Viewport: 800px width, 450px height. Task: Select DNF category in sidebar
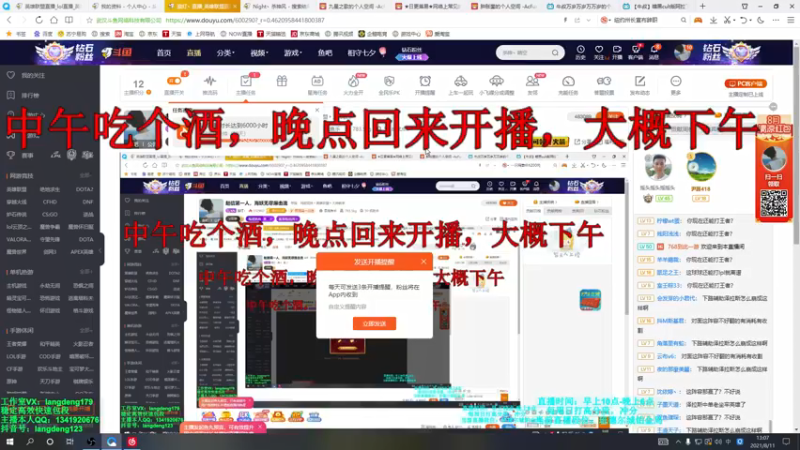pyautogui.click(x=88, y=202)
